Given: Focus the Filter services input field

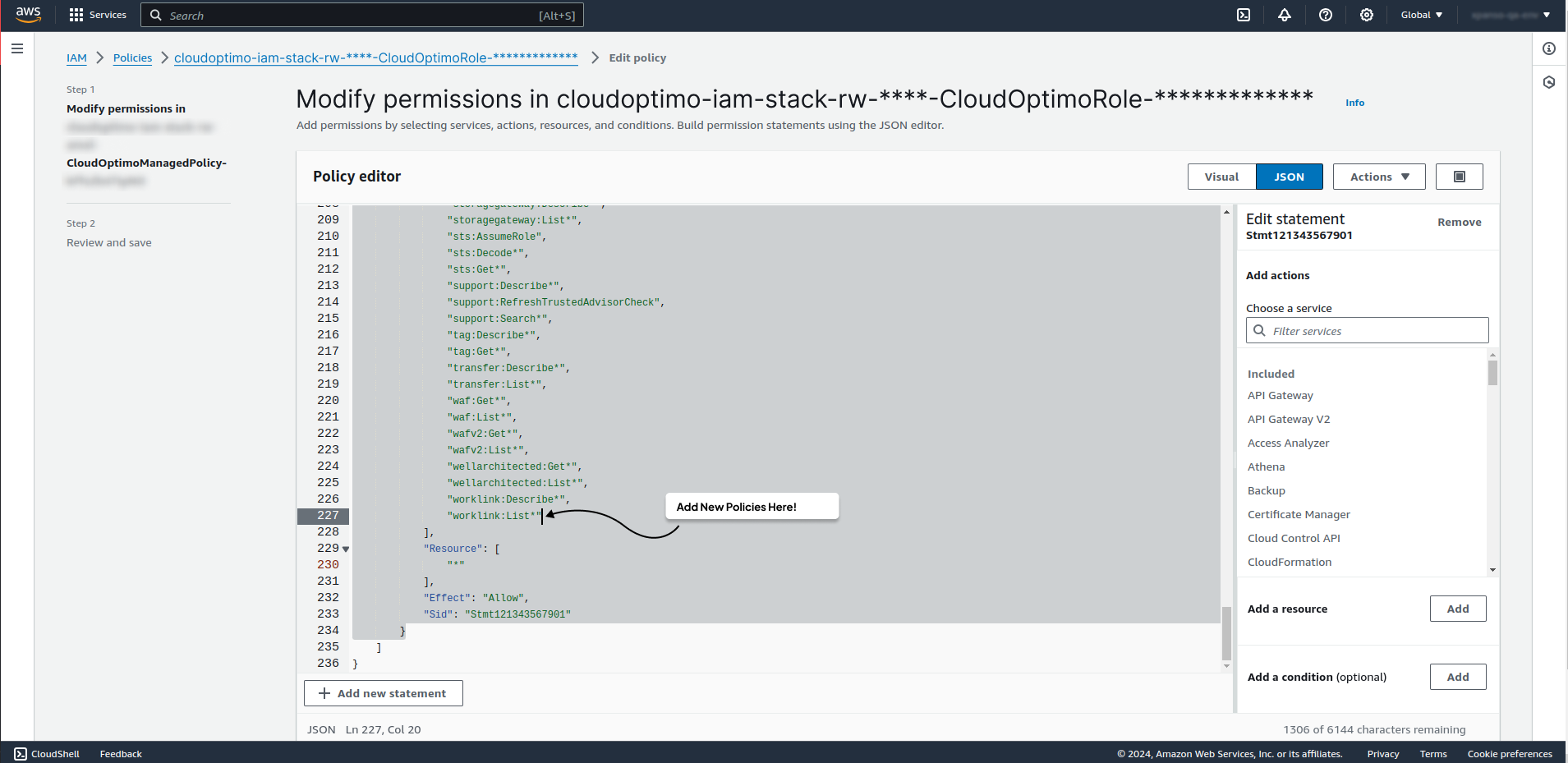Looking at the screenshot, I should pyautogui.click(x=1367, y=330).
